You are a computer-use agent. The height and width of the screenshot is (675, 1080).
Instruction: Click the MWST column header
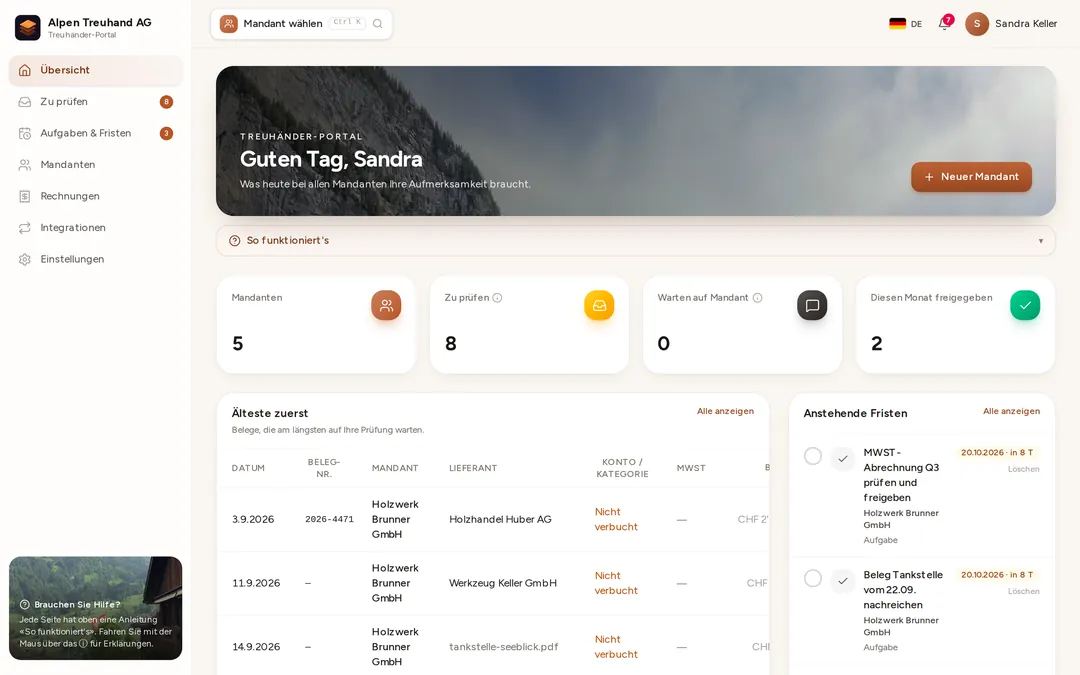coord(691,468)
